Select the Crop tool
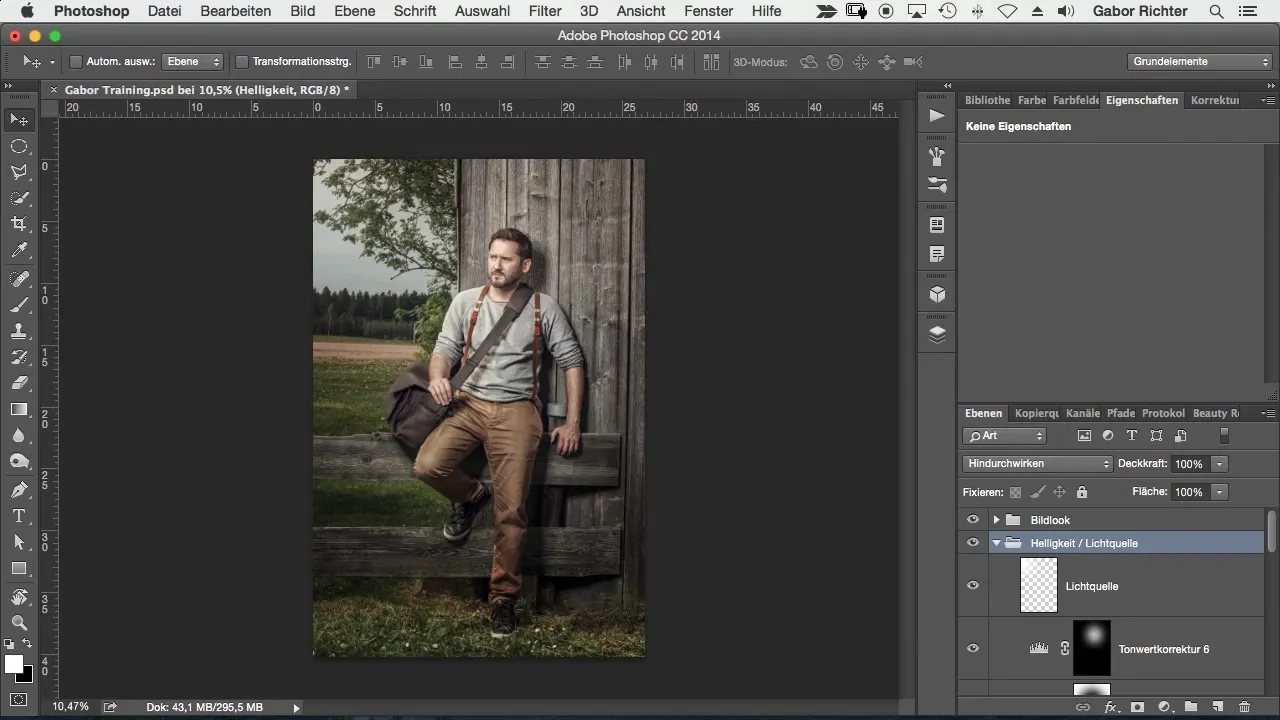Viewport: 1280px width, 720px height. pyautogui.click(x=19, y=224)
